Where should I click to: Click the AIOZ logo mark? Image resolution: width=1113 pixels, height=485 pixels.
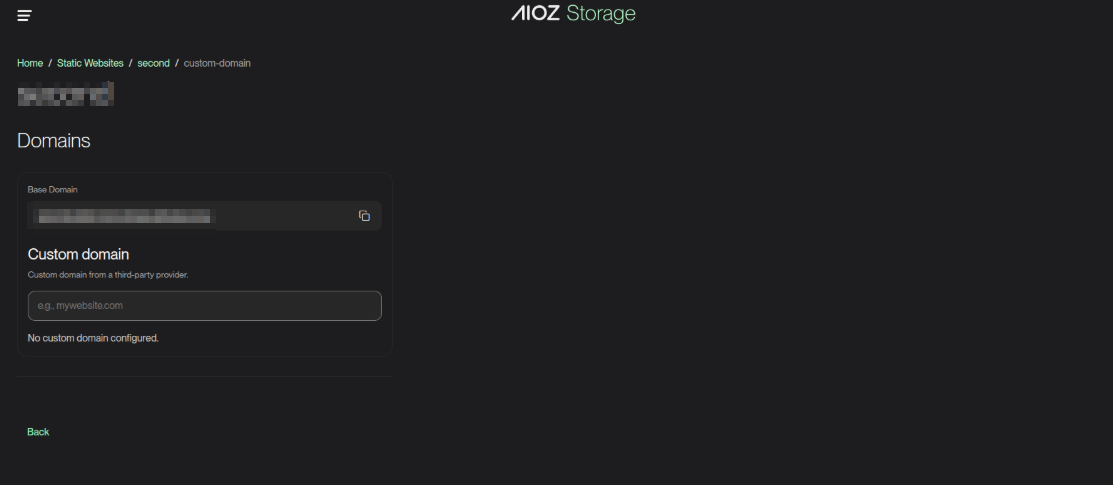[535, 14]
